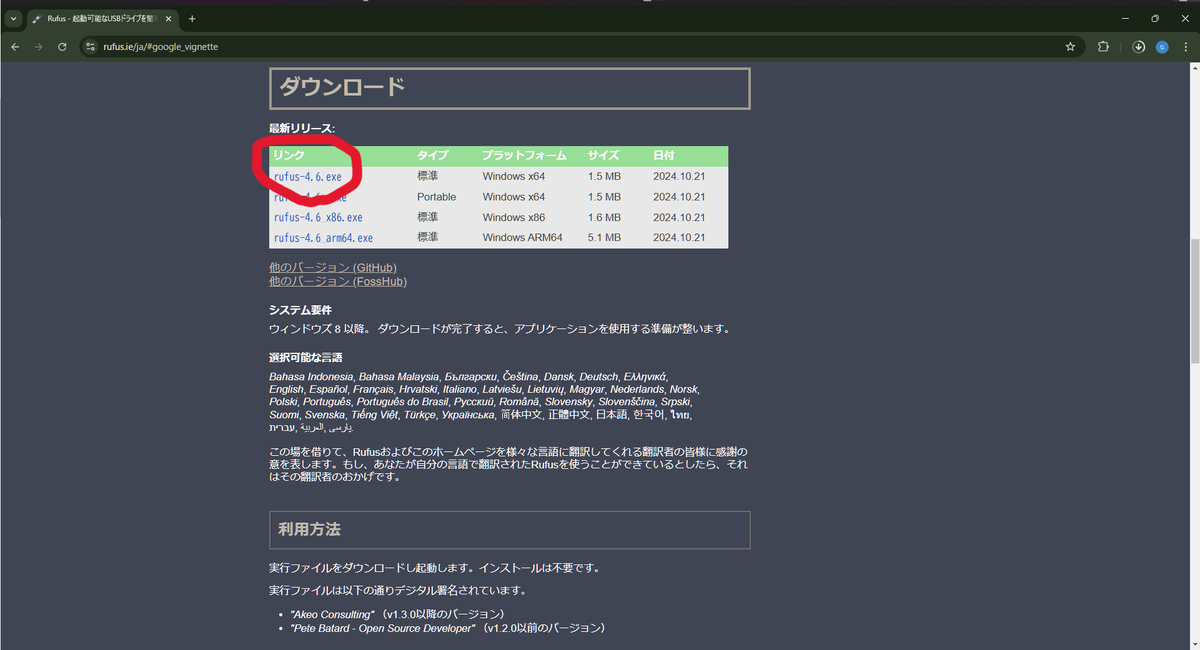The image size is (1200, 650).
Task: Click the 日付 column header
Action: [664, 156]
